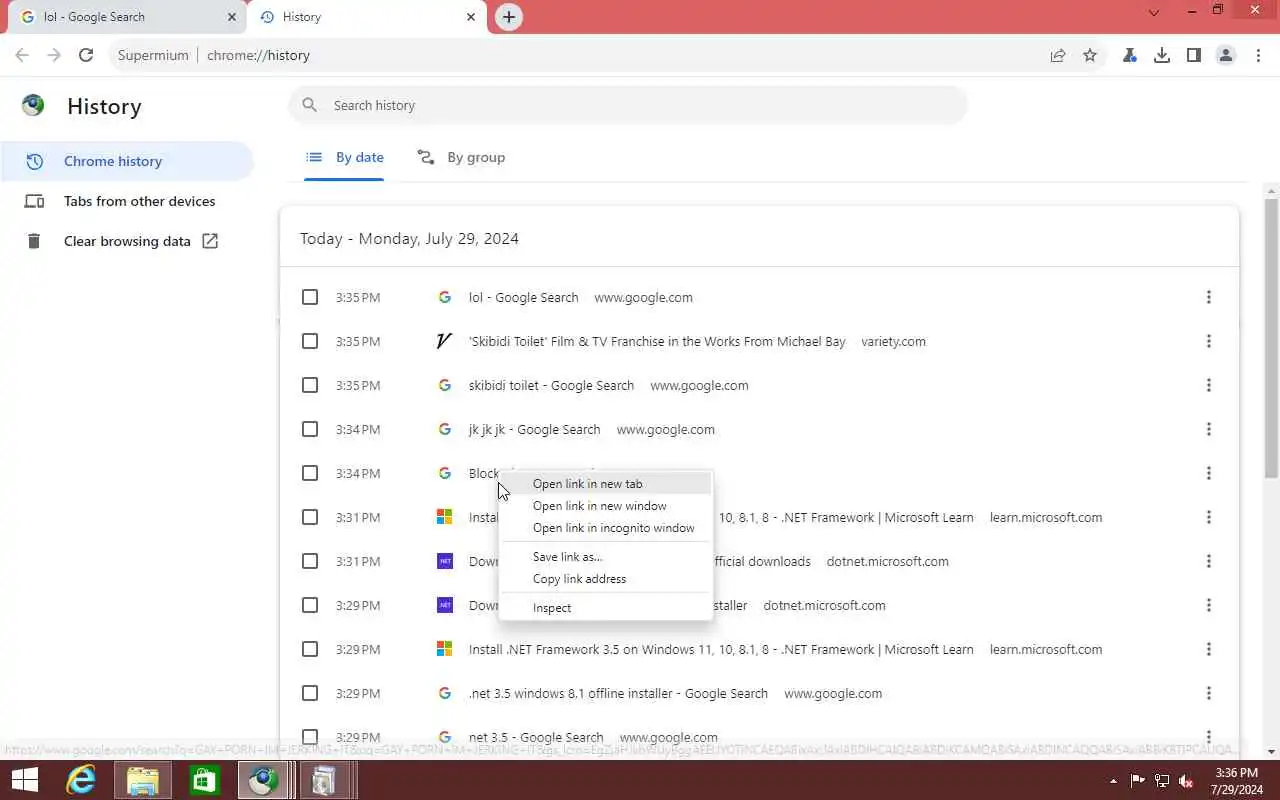Open actions menu for jk jk jk entry
The height and width of the screenshot is (800, 1280).
[1208, 429]
